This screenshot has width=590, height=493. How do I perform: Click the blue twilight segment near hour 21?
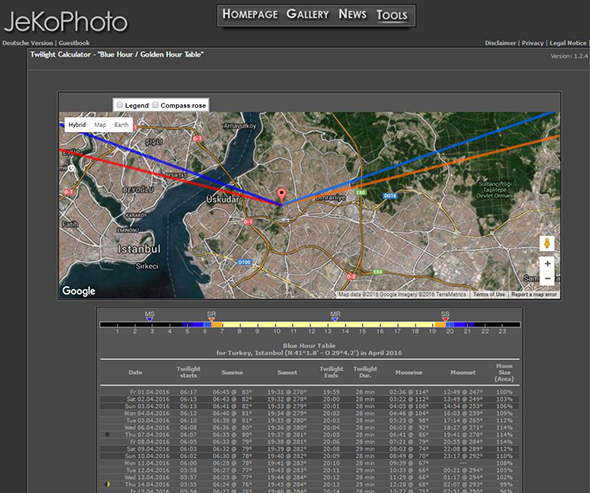pyautogui.click(x=464, y=324)
